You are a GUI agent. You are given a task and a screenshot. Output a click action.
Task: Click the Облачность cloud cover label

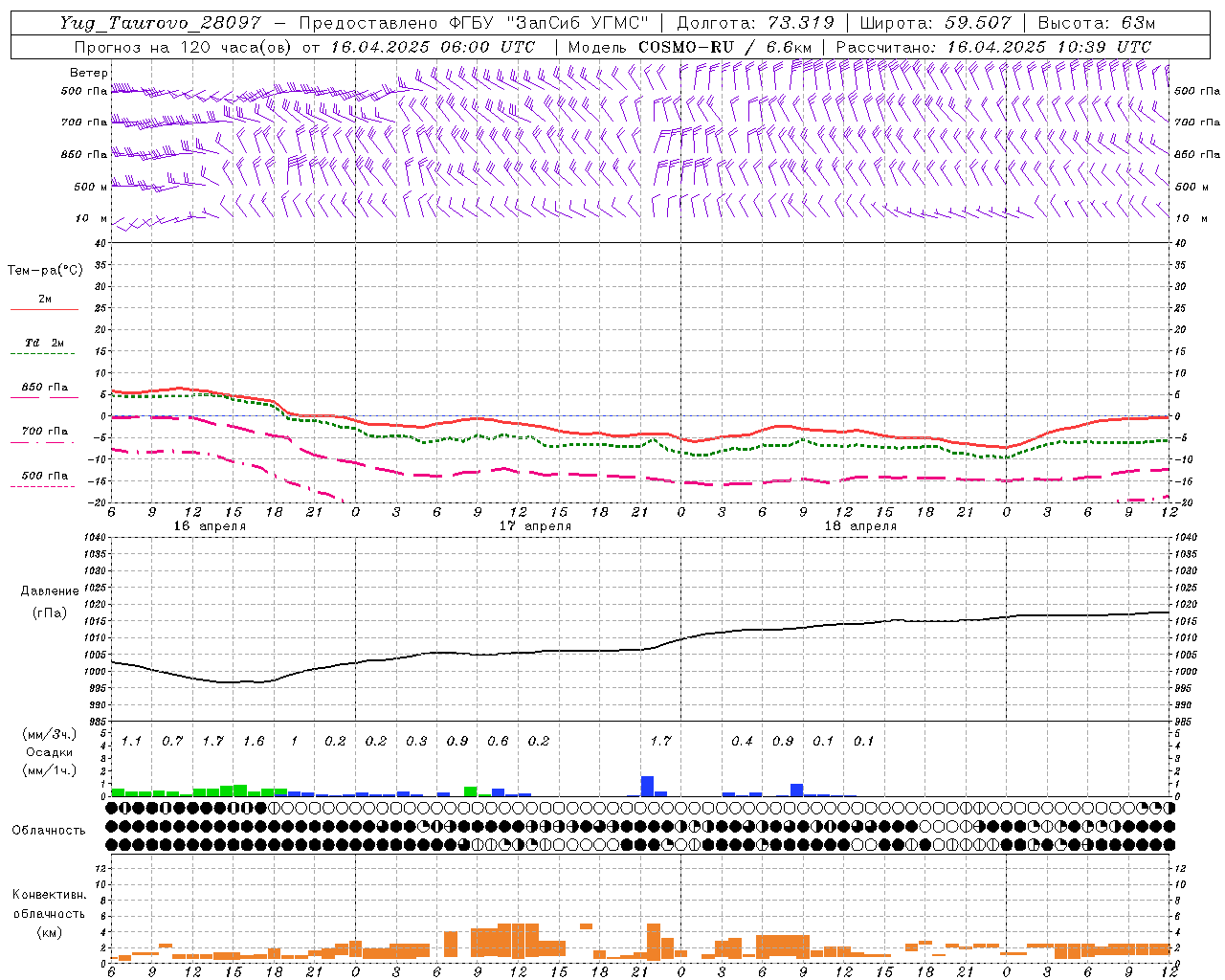coord(49,830)
